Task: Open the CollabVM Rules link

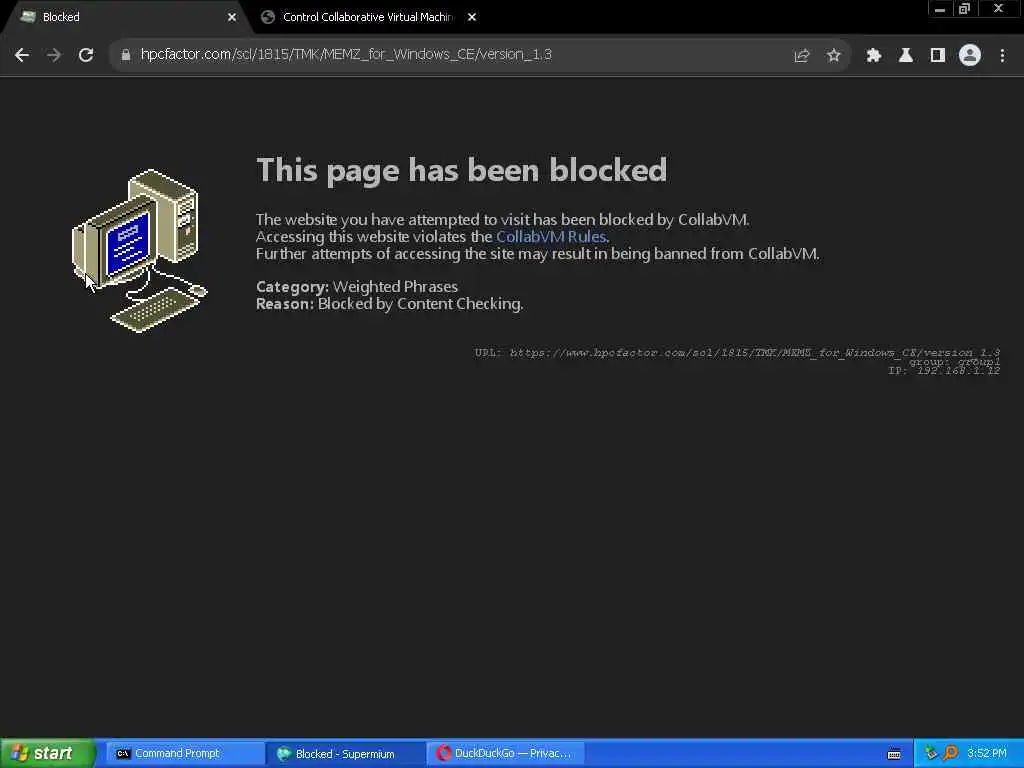Action: [551, 236]
